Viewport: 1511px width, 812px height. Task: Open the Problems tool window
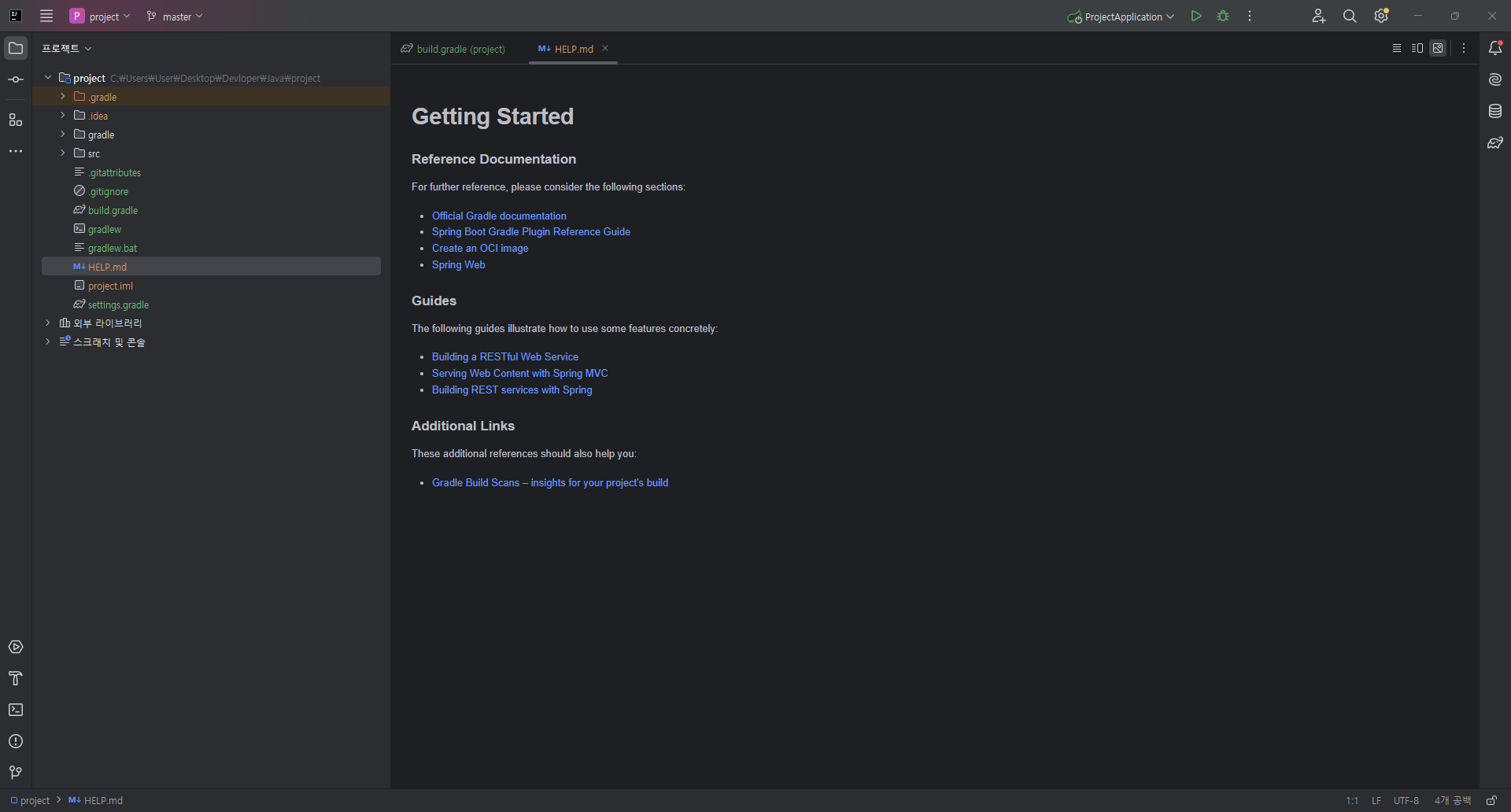coord(16,741)
